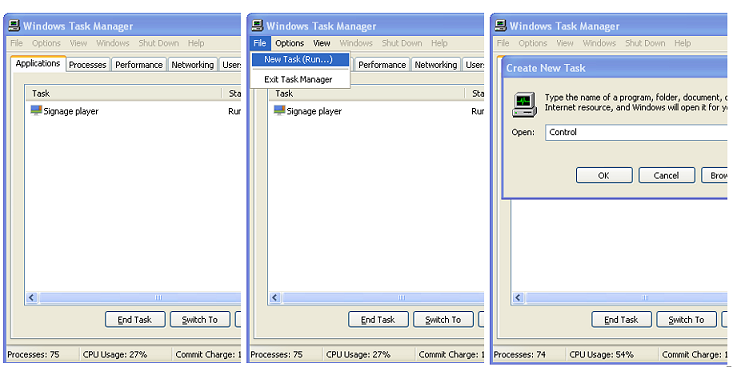Click horizontal scrollbar thumb in right window list

626,297
